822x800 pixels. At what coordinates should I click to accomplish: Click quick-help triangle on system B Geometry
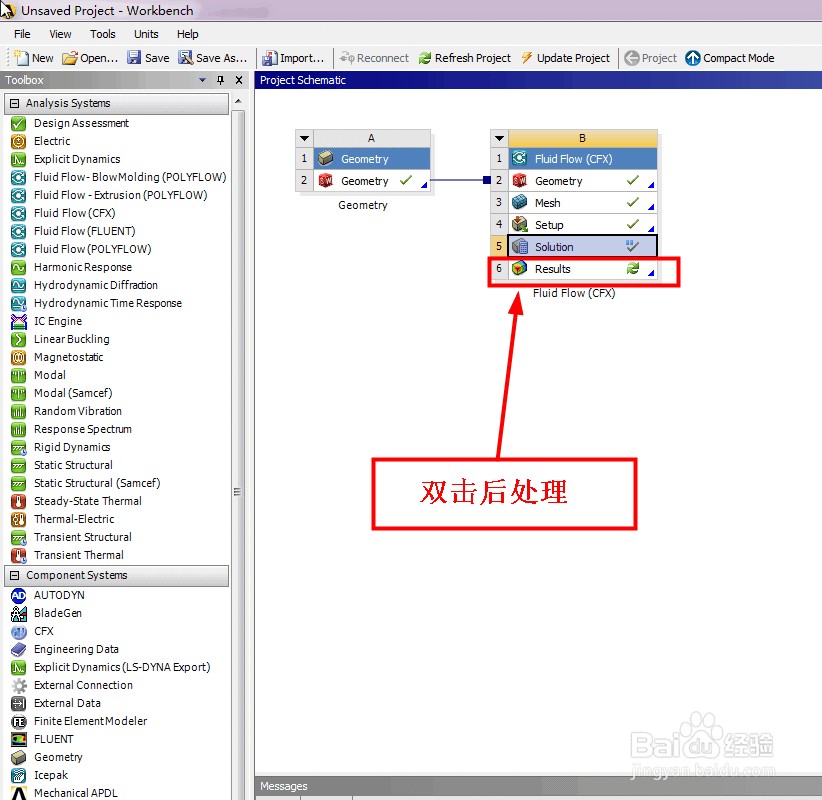coord(651,185)
